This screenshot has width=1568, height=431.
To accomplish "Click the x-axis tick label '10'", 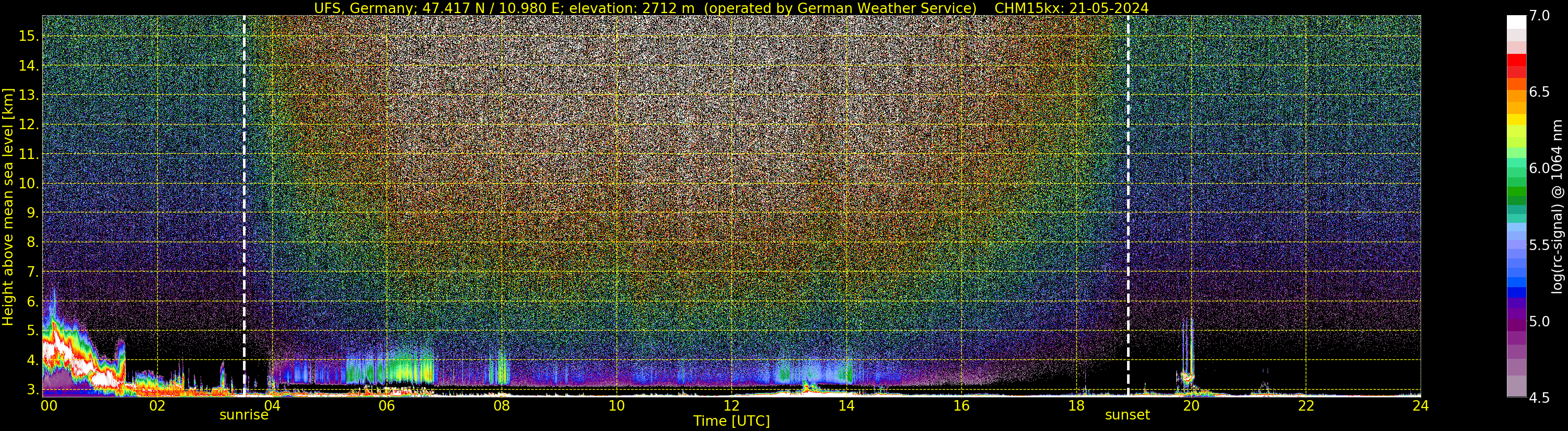I will pos(617,405).
